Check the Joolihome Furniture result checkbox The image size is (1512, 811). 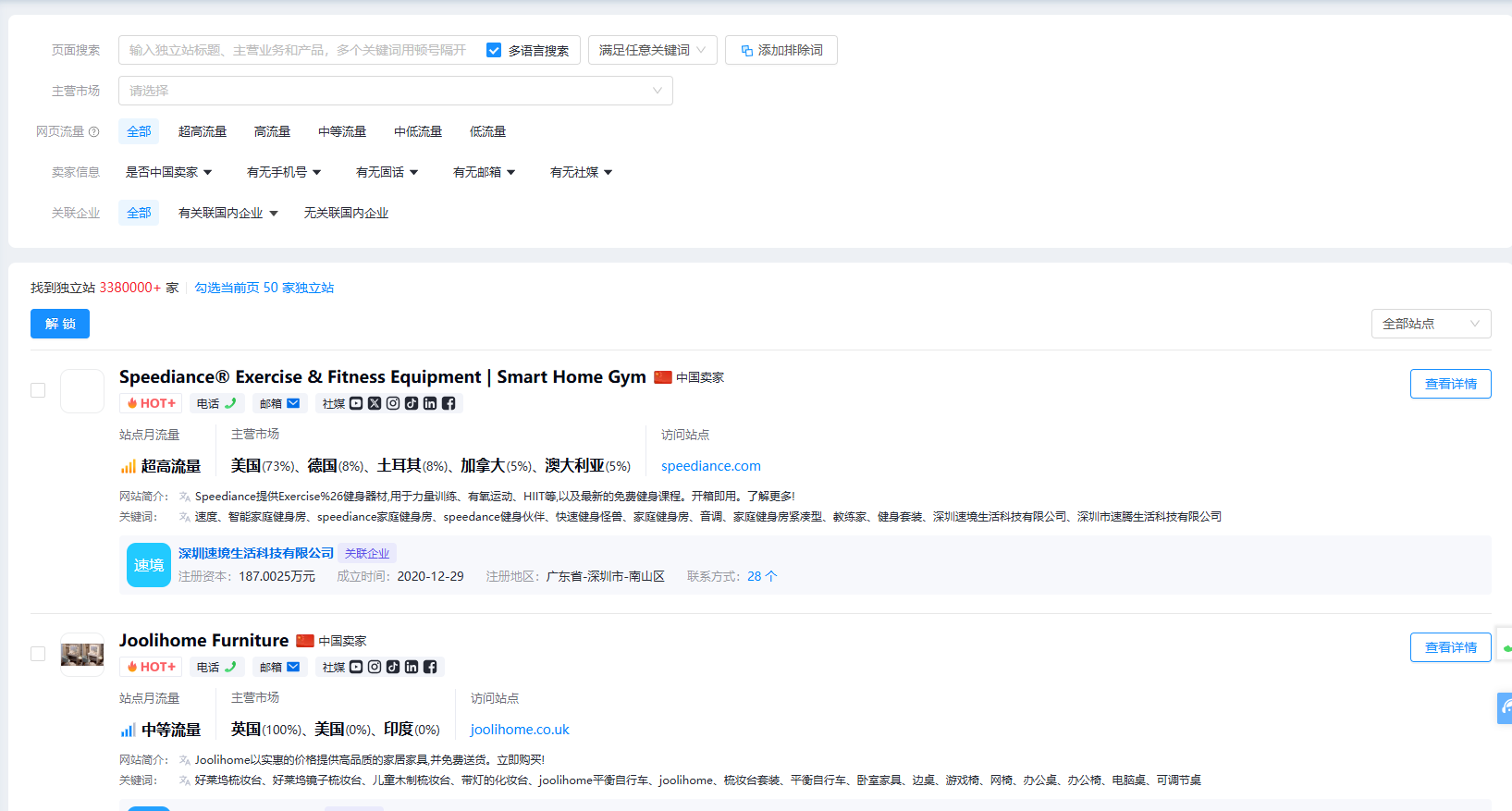coord(38,654)
